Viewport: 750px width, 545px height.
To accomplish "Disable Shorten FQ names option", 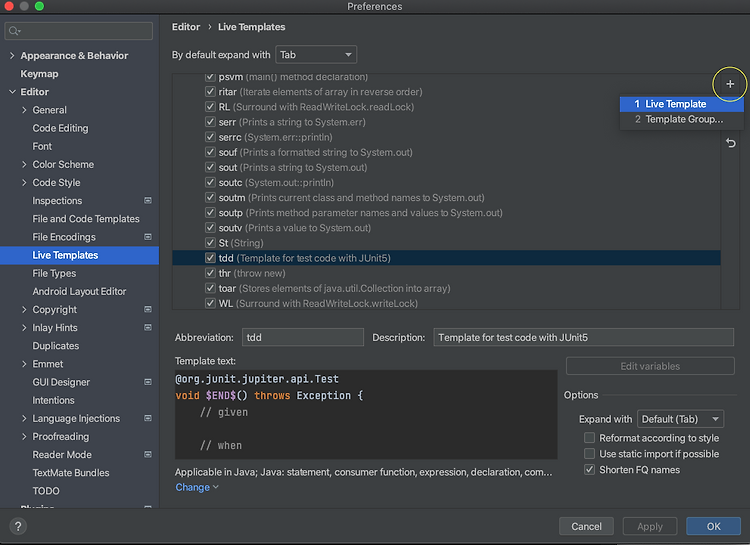I will pos(590,470).
